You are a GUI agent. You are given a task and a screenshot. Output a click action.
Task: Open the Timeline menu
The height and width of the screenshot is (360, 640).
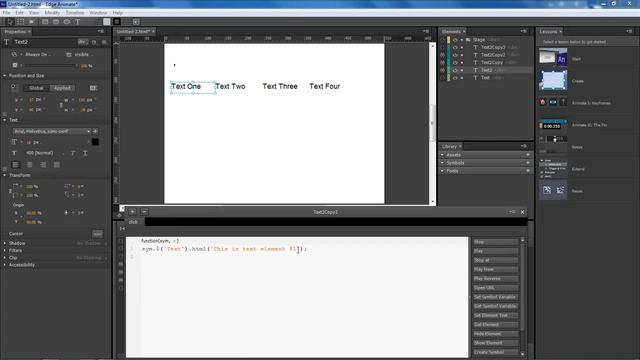click(x=75, y=13)
